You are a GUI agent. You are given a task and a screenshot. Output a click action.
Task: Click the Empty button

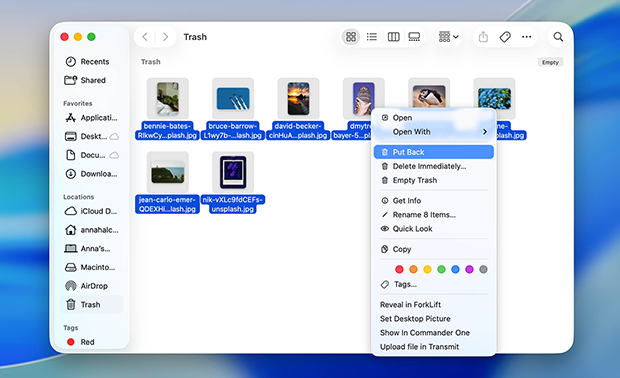coord(550,62)
